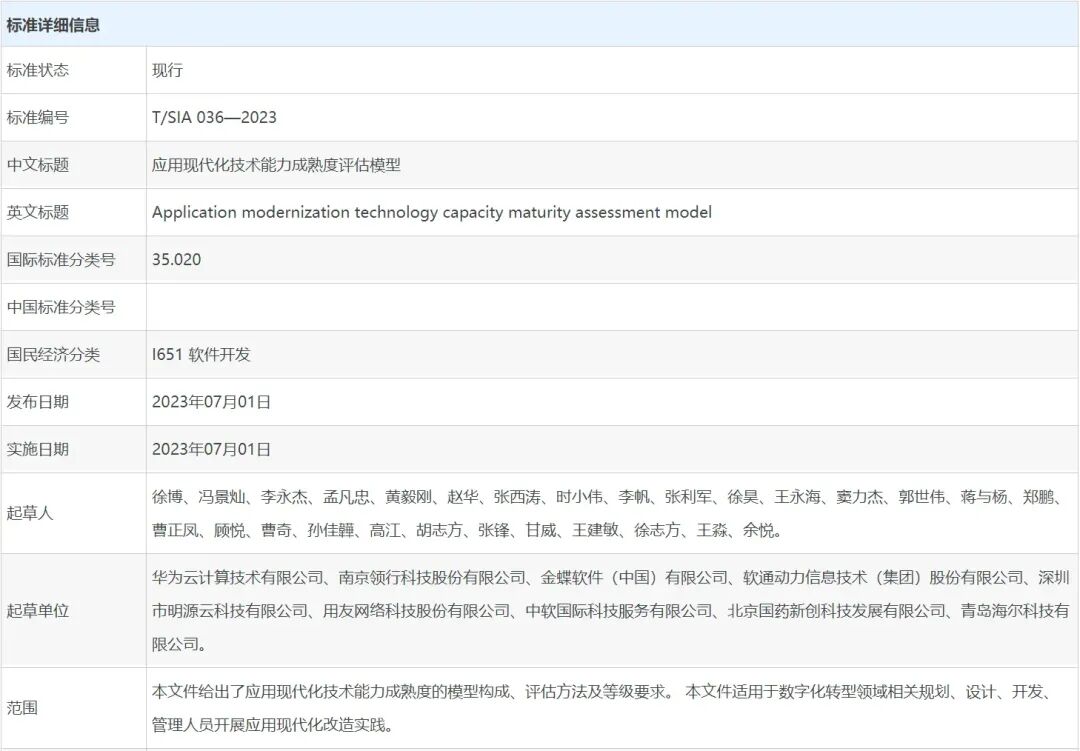Select the English title text
The image size is (1080, 751).
(431, 212)
